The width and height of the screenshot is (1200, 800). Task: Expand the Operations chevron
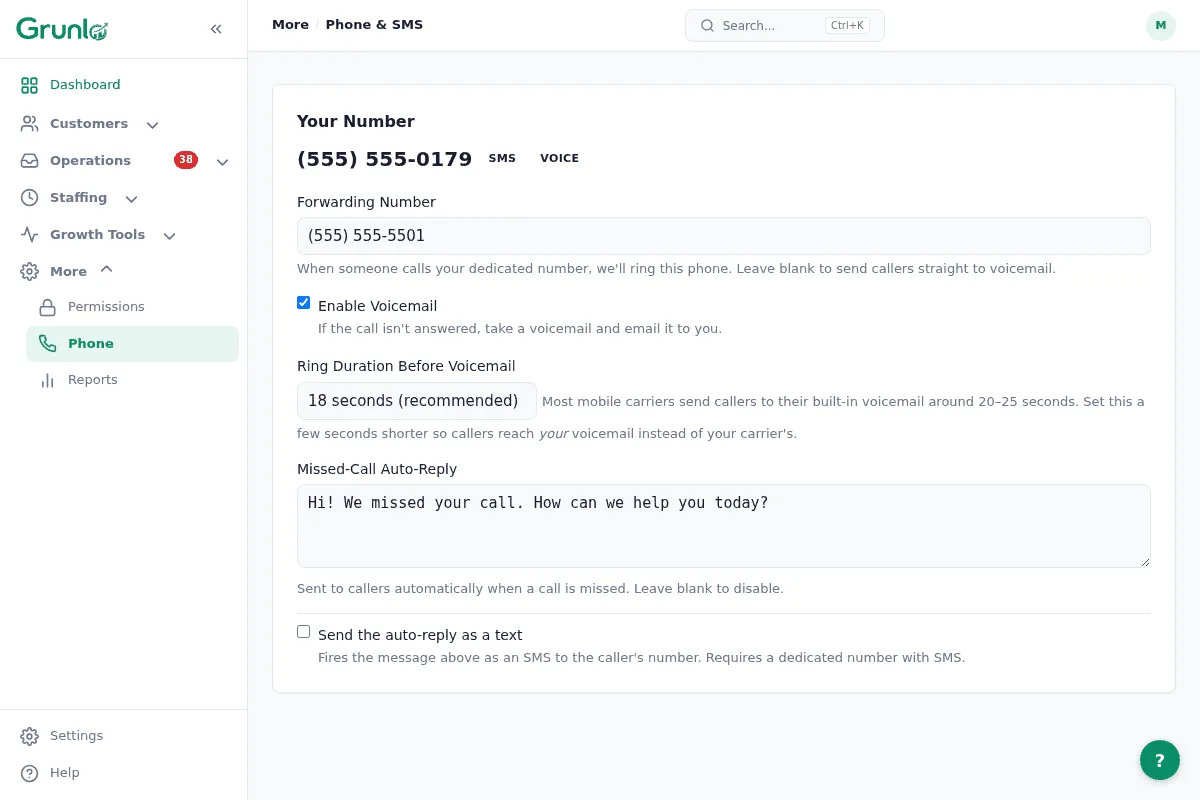click(223, 162)
